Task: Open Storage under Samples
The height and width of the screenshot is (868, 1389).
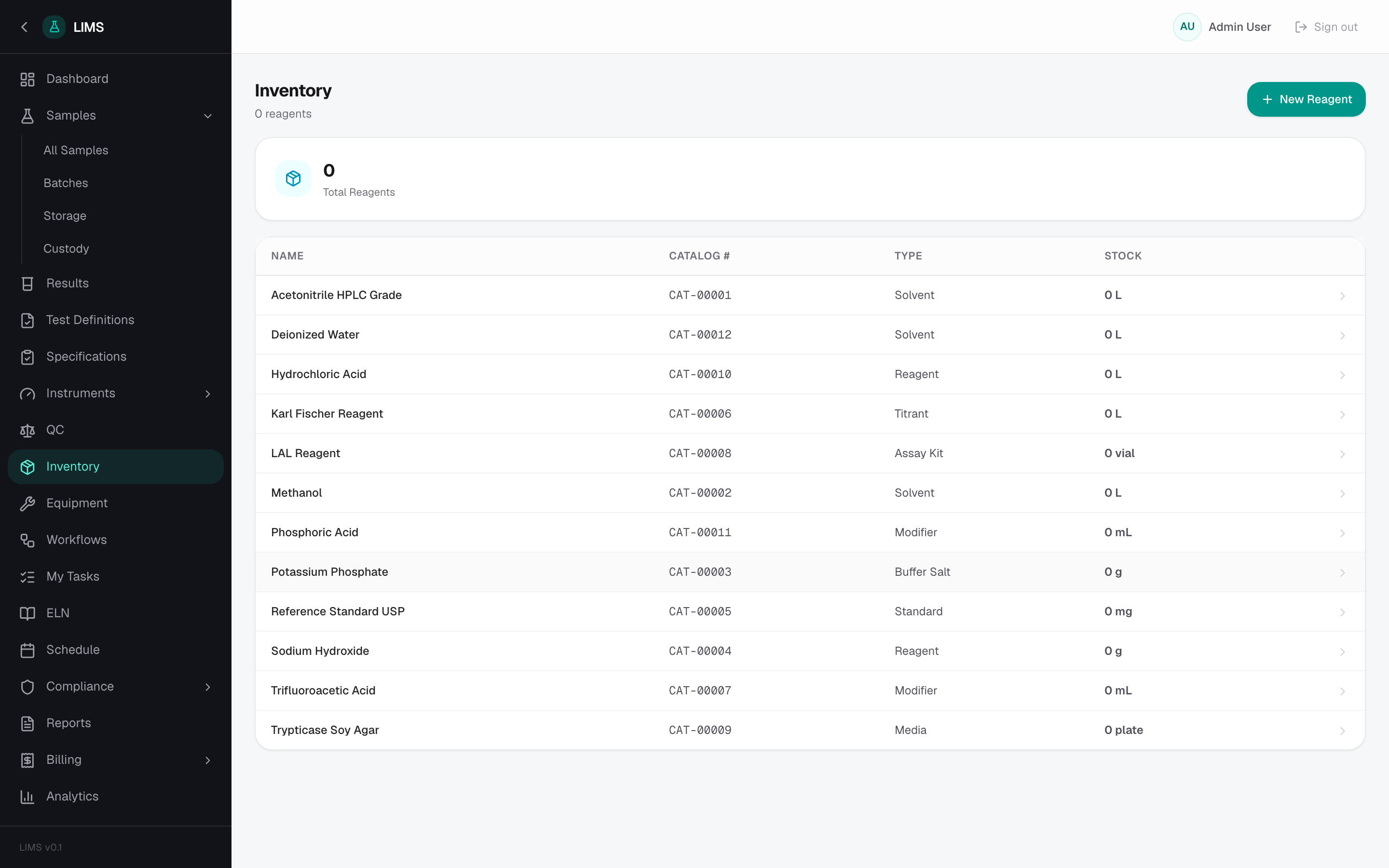Action: click(65, 216)
